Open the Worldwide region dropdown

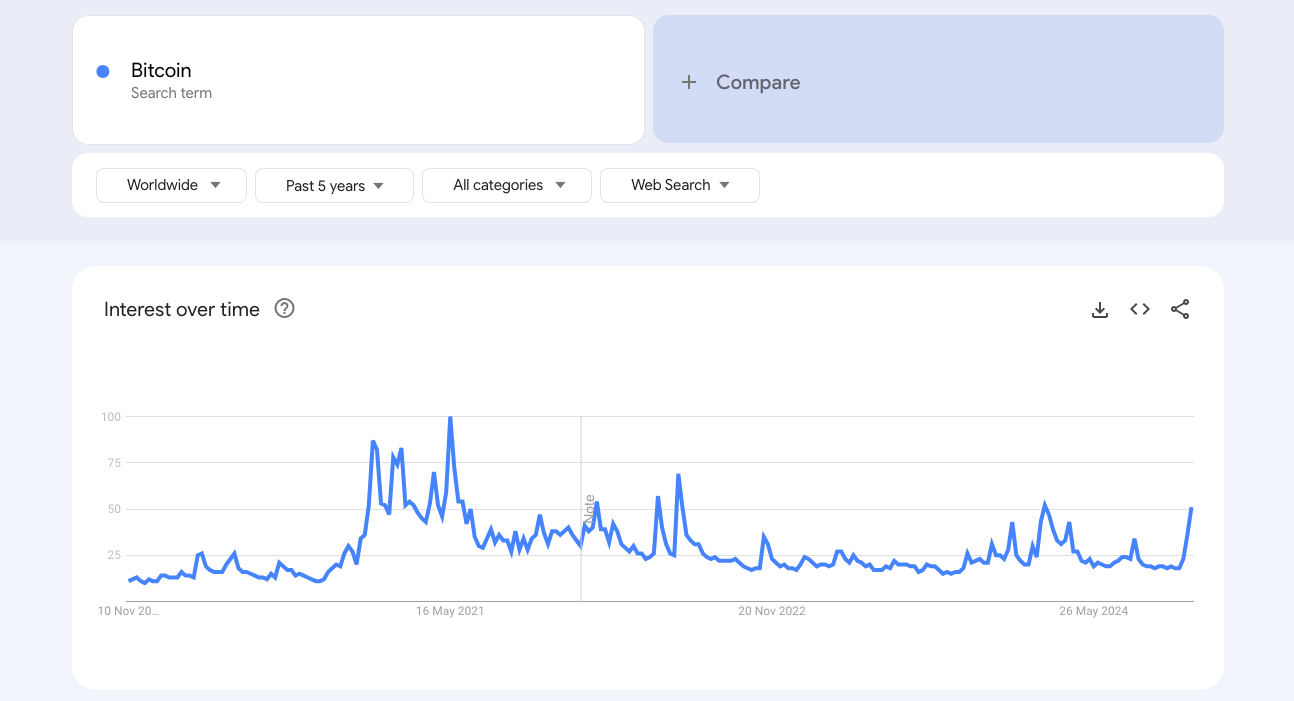click(x=171, y=185)
